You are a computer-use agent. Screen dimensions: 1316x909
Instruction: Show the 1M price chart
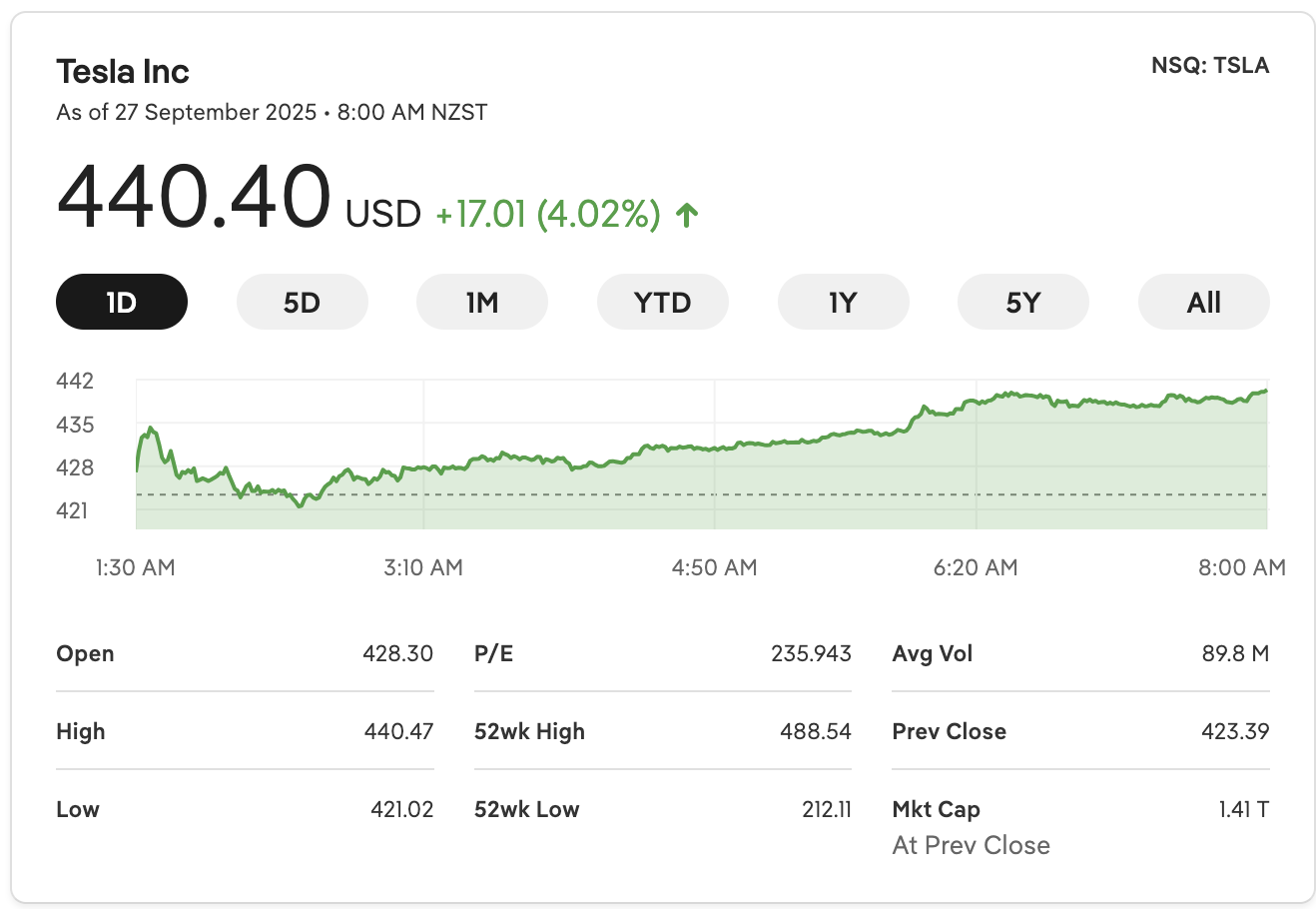(482, 302)
